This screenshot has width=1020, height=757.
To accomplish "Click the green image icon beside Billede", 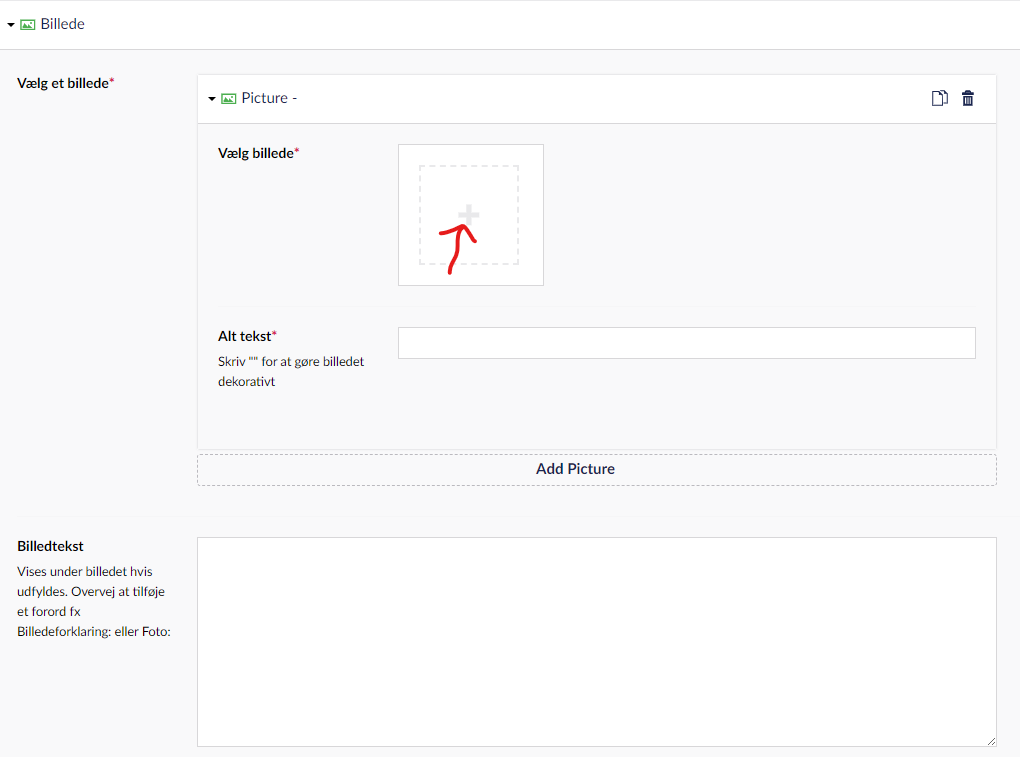I will pos(28,25).
